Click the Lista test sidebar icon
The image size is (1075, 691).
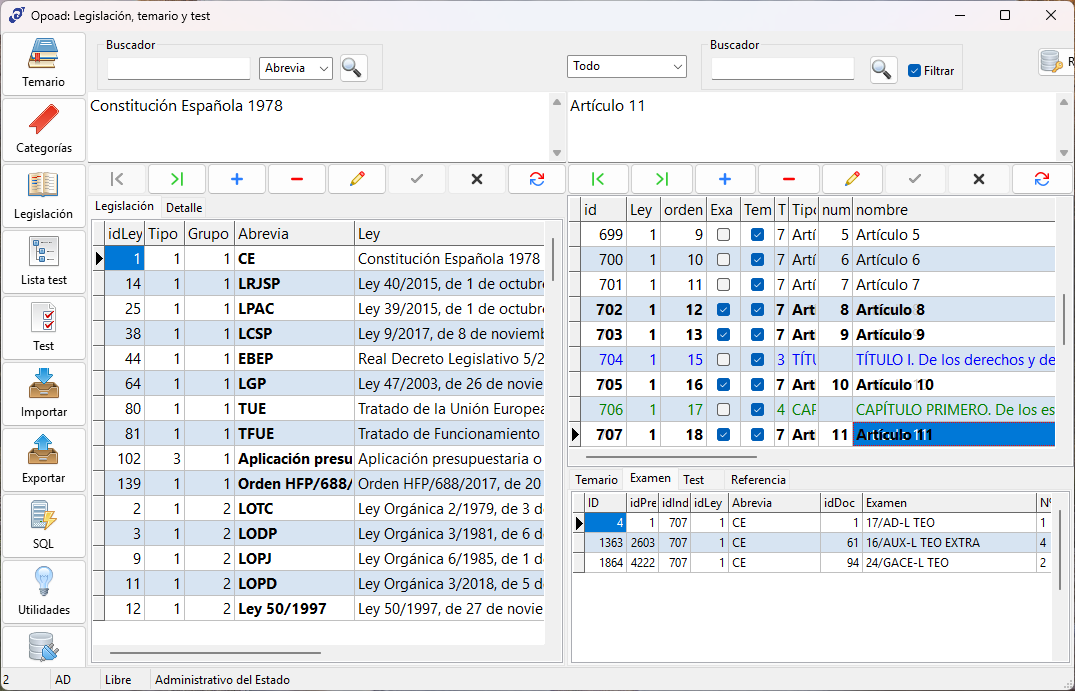44,262
